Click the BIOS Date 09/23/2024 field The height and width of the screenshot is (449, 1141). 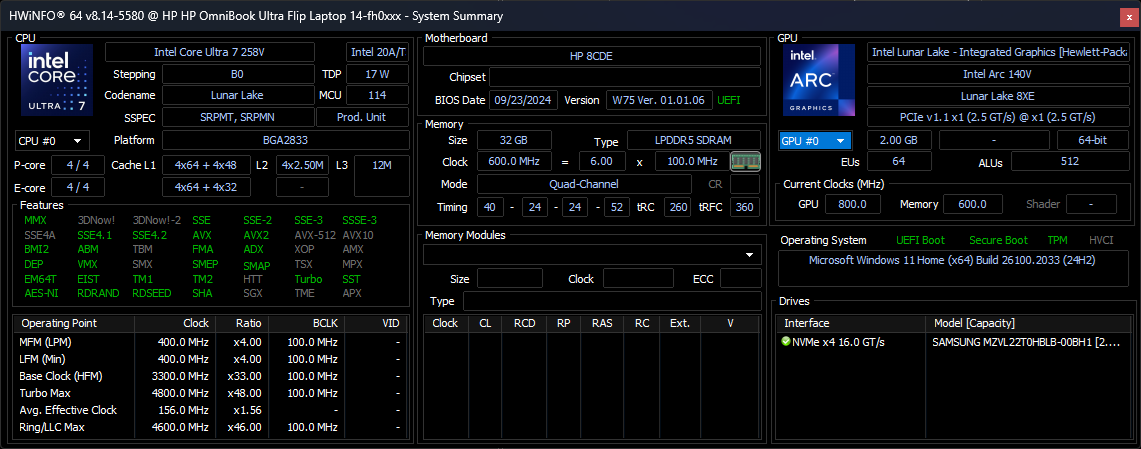523,100
